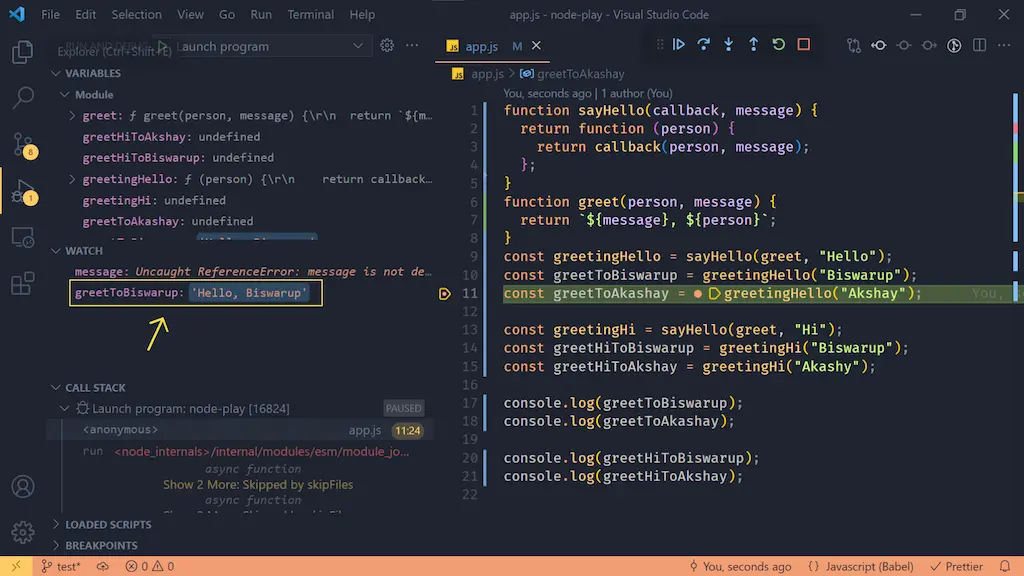
Task: Click "Show 2 More: Skipped by skipFiles"
Action: tap(258, 485)
